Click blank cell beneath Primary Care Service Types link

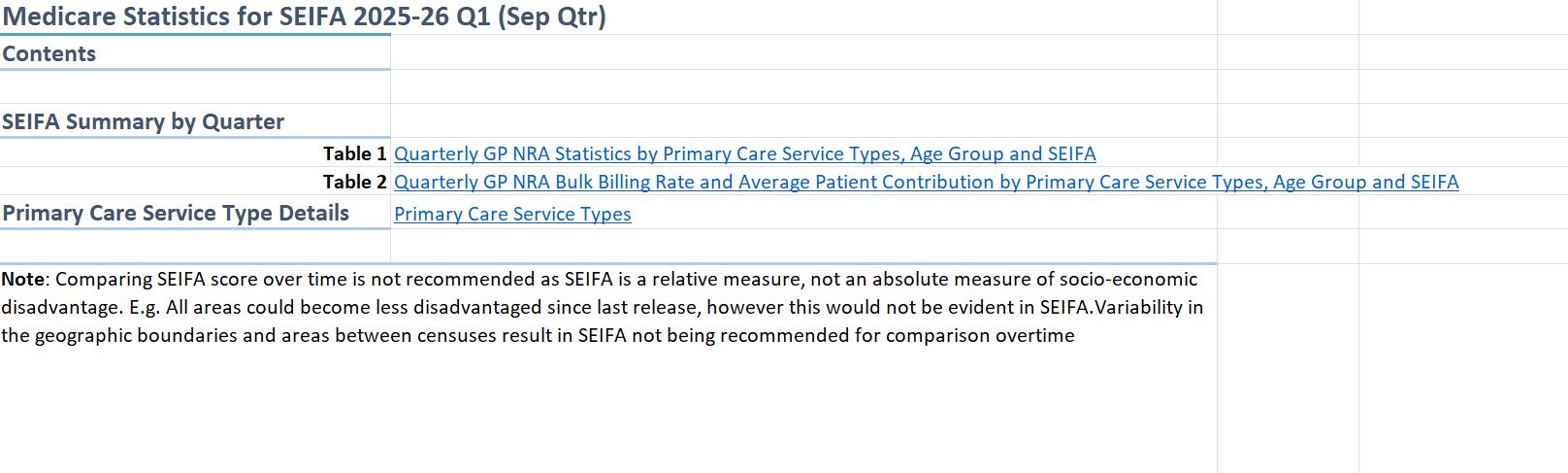pyautogui.click(x=802, y=246)
